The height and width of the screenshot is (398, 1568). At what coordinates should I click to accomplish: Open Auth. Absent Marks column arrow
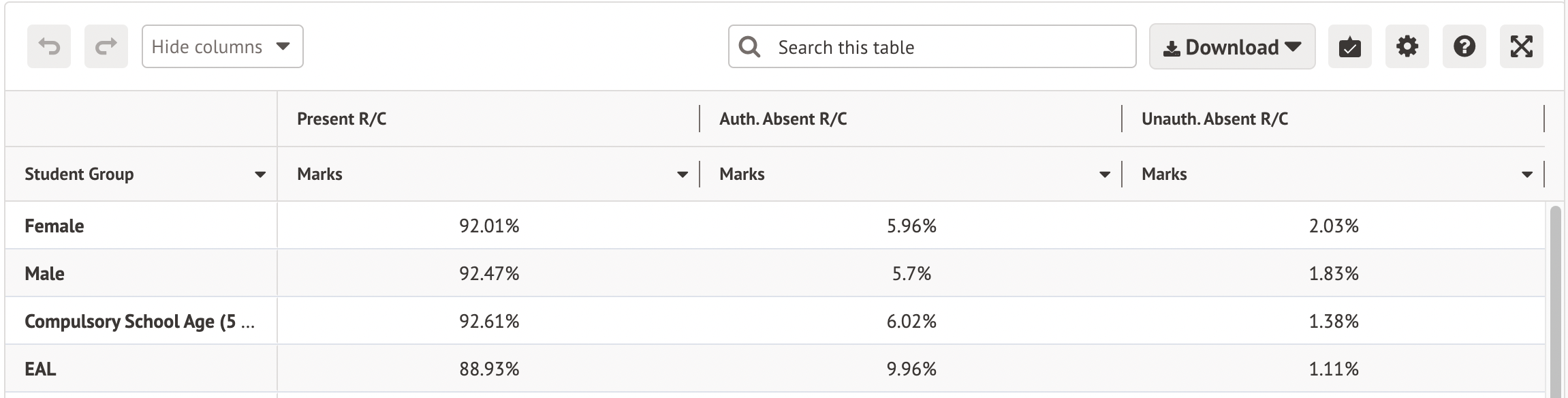(x=1105, y=175)
